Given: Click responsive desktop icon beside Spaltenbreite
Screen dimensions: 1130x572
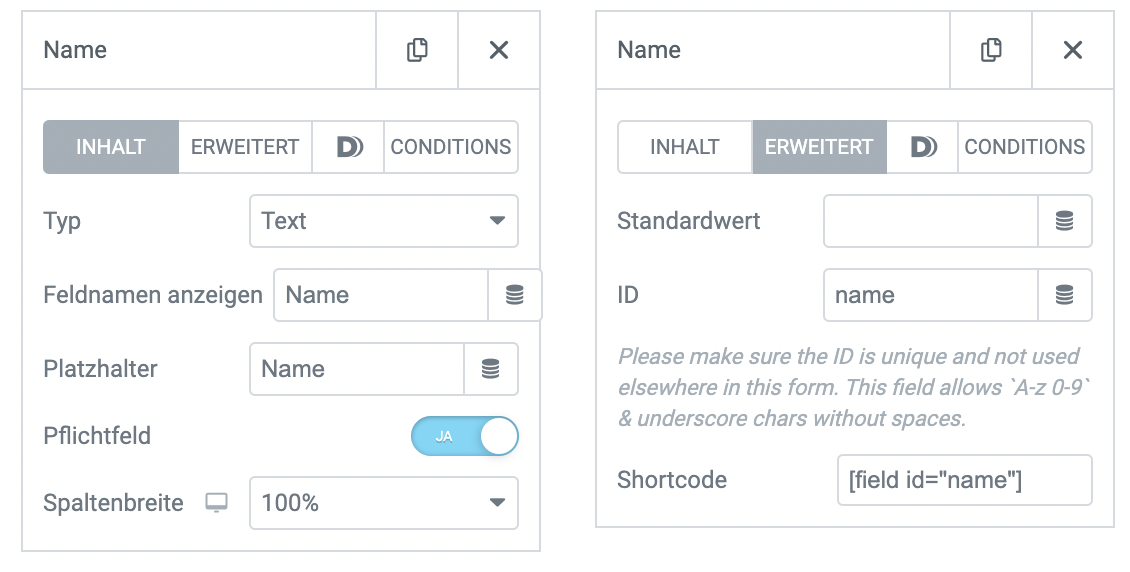Looking at the screenshot, I should [x=216, y=503].
